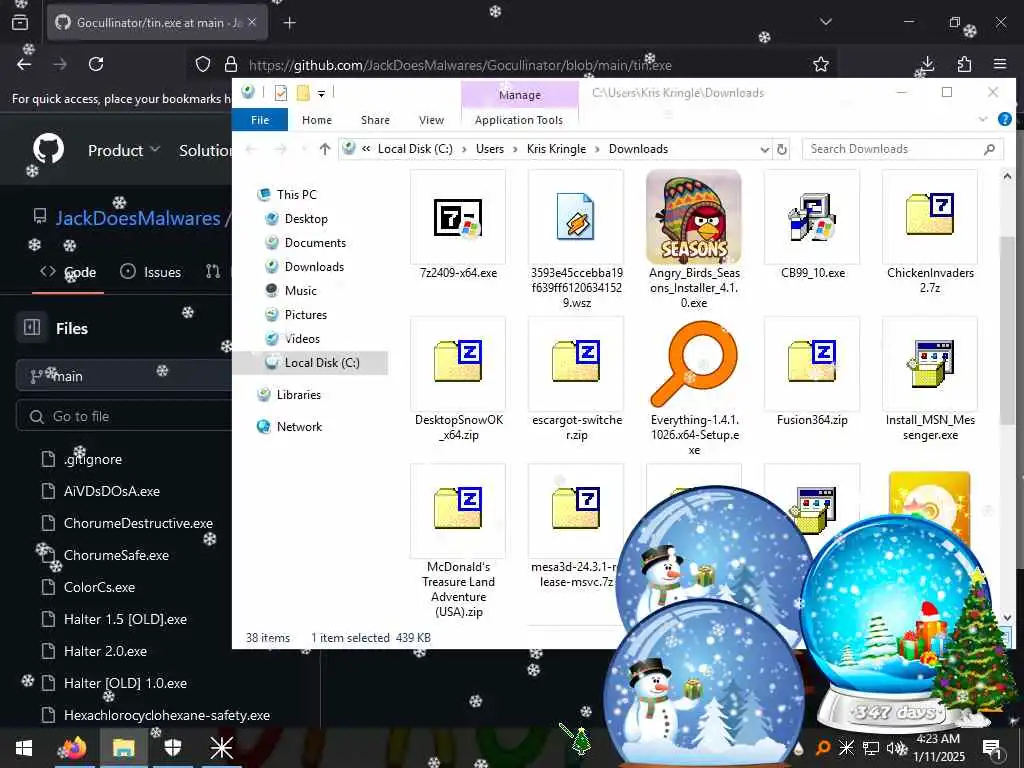Select Libraries in navigation pane
The height and width of the screenshot is (768, 1024).
coord(298,394)
